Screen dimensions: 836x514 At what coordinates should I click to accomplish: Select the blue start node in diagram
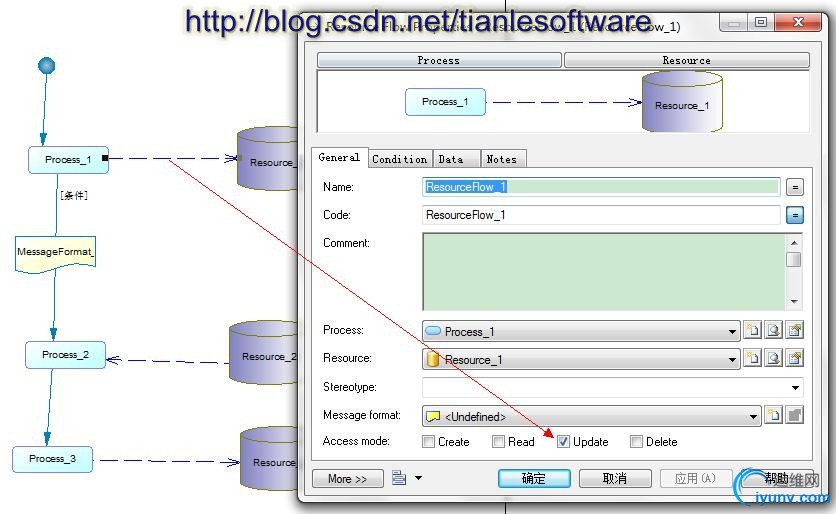tap(46, 66)
